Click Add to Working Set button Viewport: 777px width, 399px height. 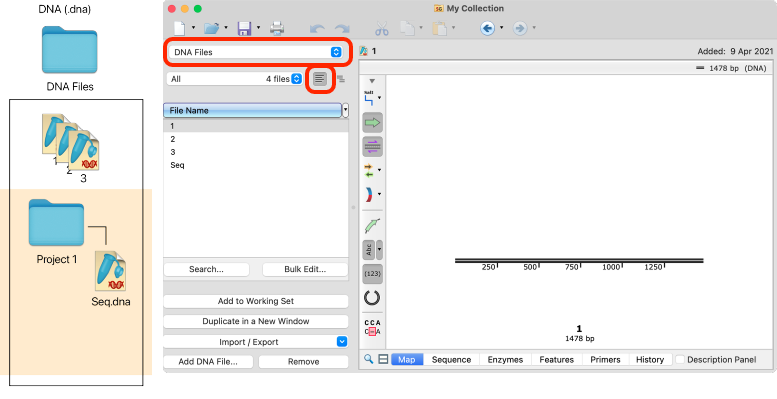tap(256, 301)
